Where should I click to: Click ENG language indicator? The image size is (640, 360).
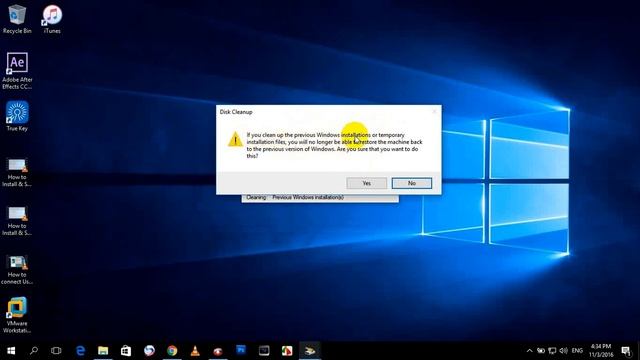pyautogui.click(x=577, y=351)
